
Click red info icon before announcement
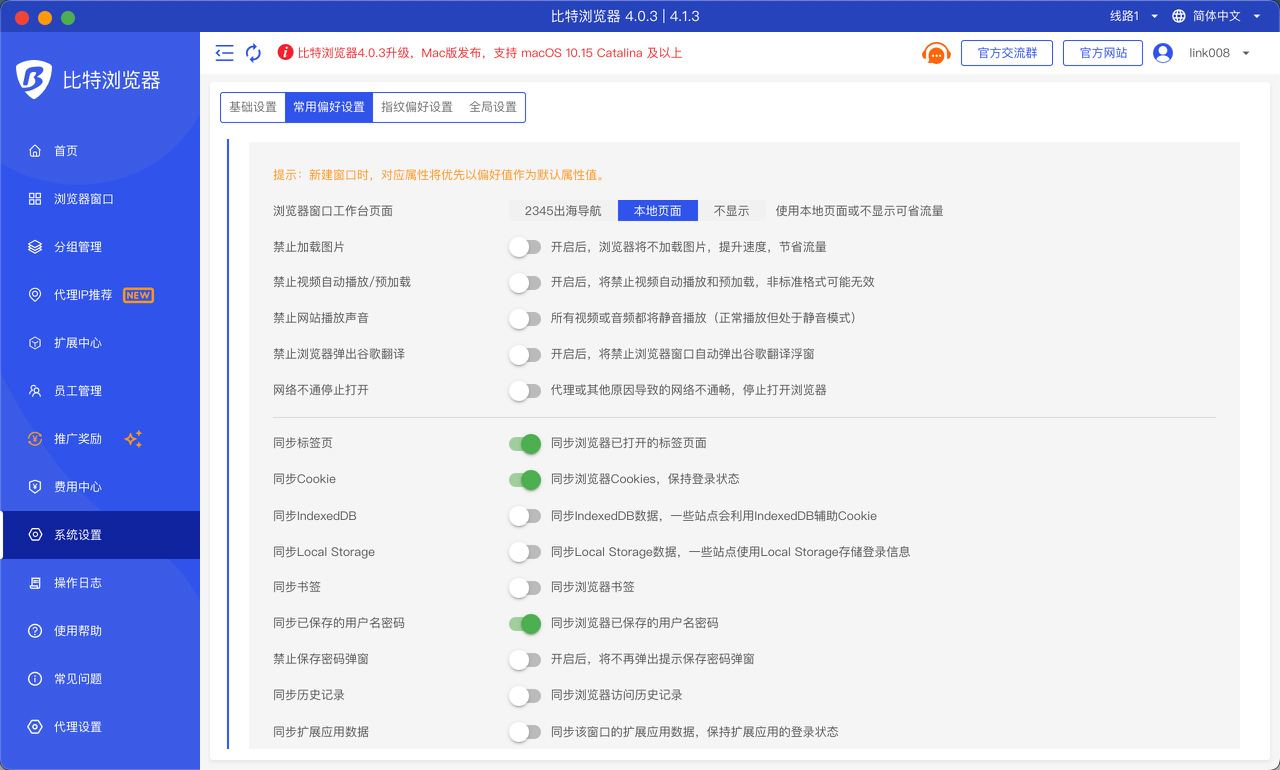(285, 53)
